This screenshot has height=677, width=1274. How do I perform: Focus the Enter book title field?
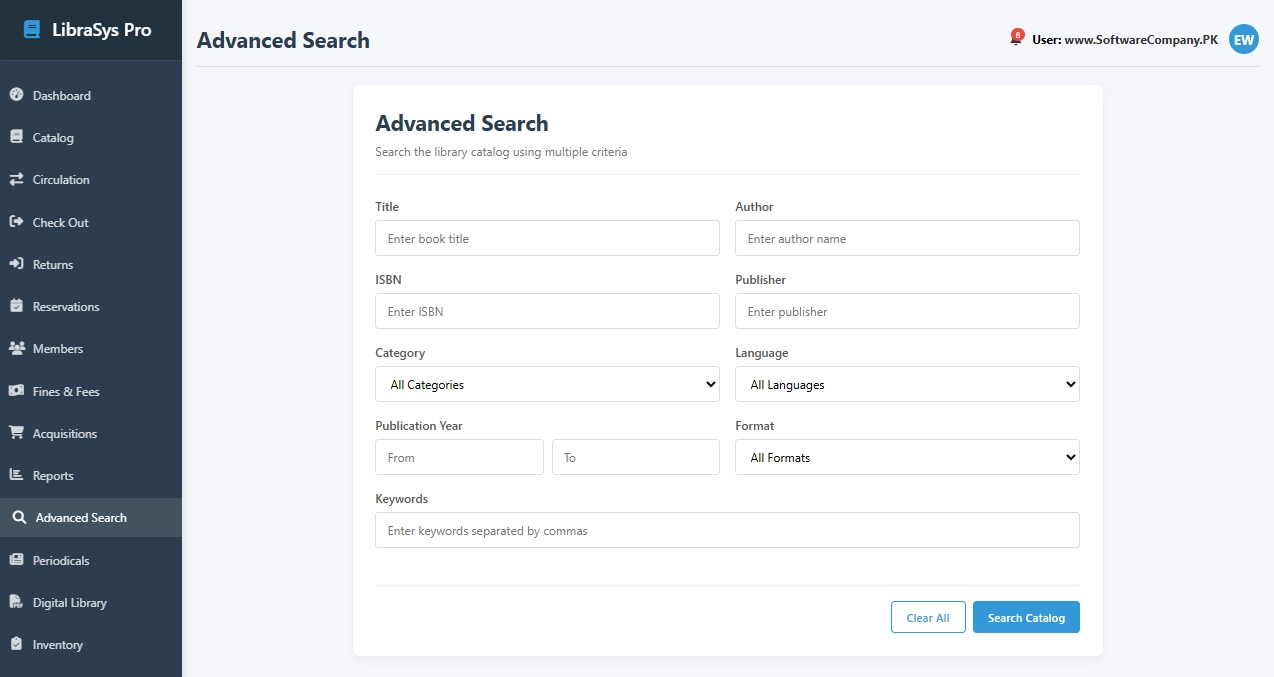pyautogui.click(x=547, y=238)
